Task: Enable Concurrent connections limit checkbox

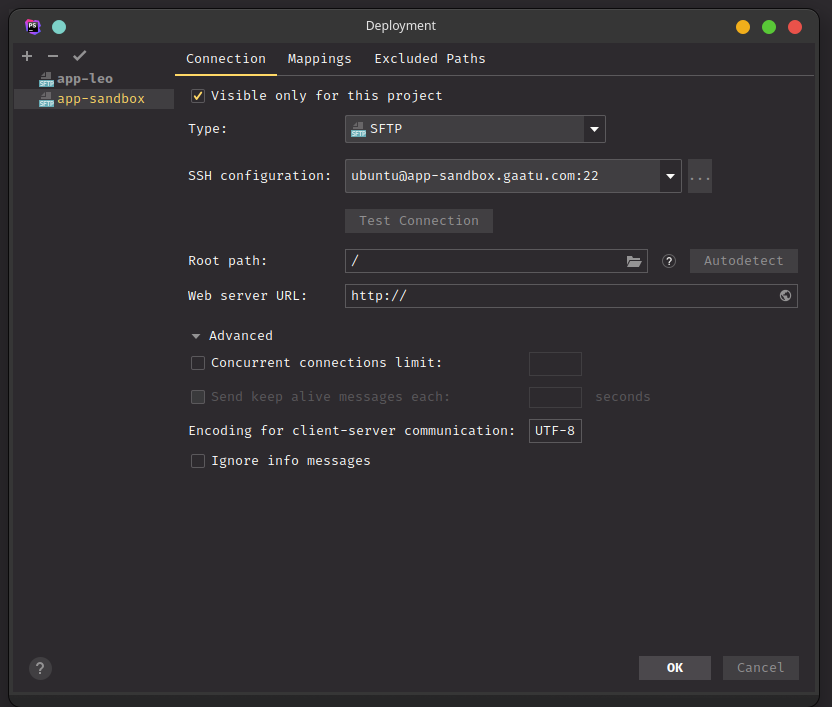Action: [x=198, y=363]
